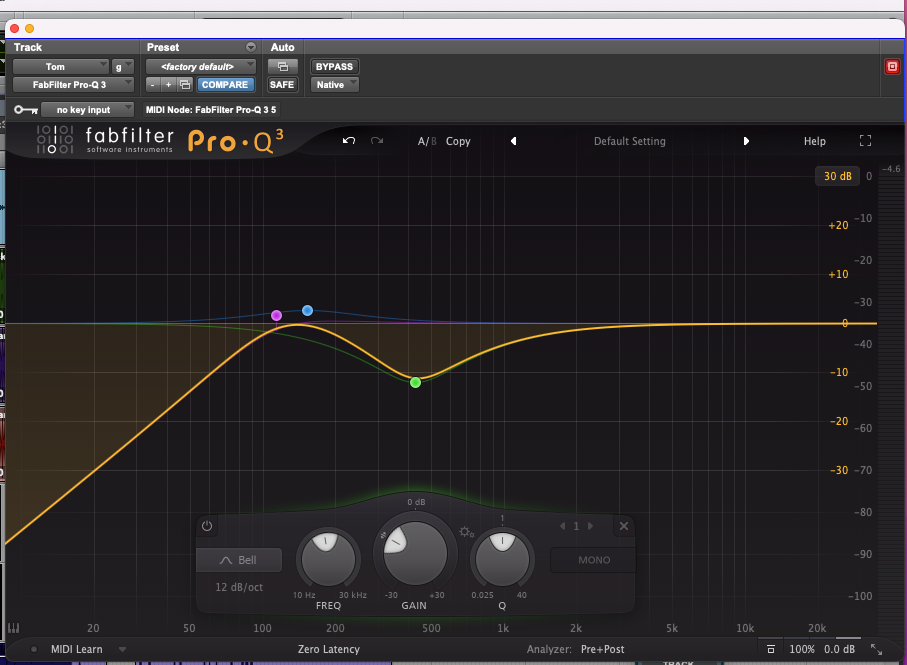
Task: Open the Pre+Post analyzer settings
Action: tap(602, 649)
